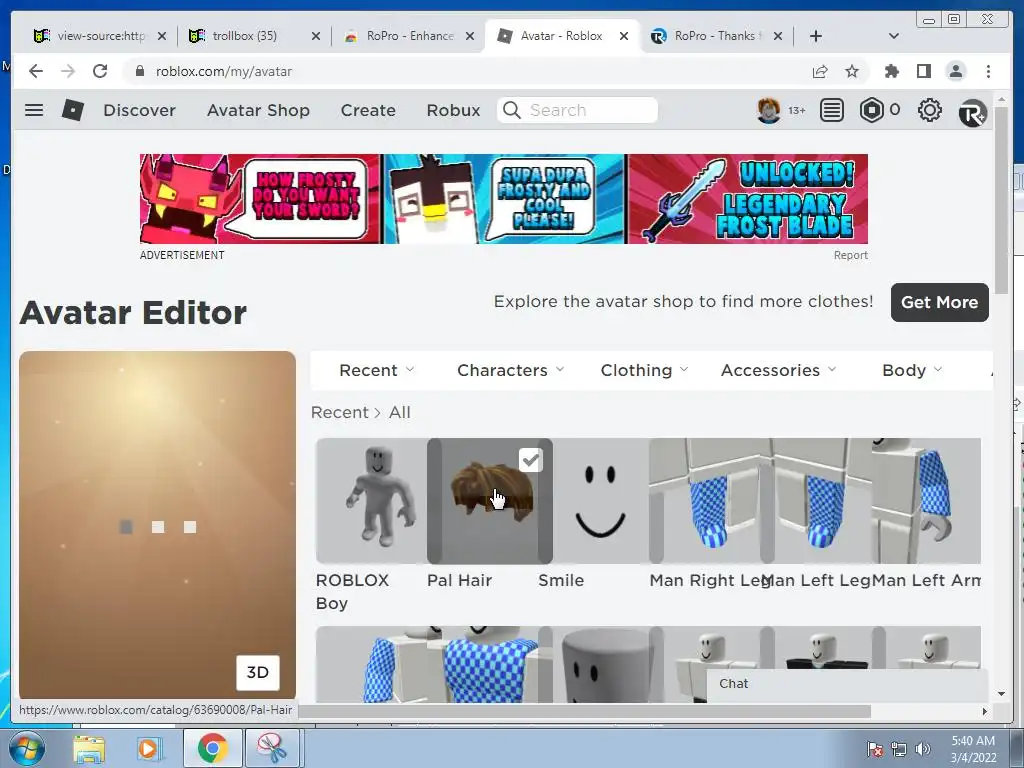The height and width of the screenshot is (768, 1024).
Task: Click the Frost Blade advertisement banner
Action: click(x=504, y=199)
